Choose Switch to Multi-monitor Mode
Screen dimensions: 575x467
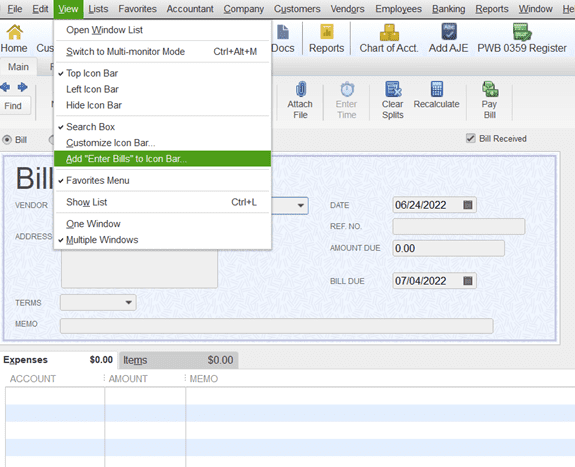[x=162, y=51]
